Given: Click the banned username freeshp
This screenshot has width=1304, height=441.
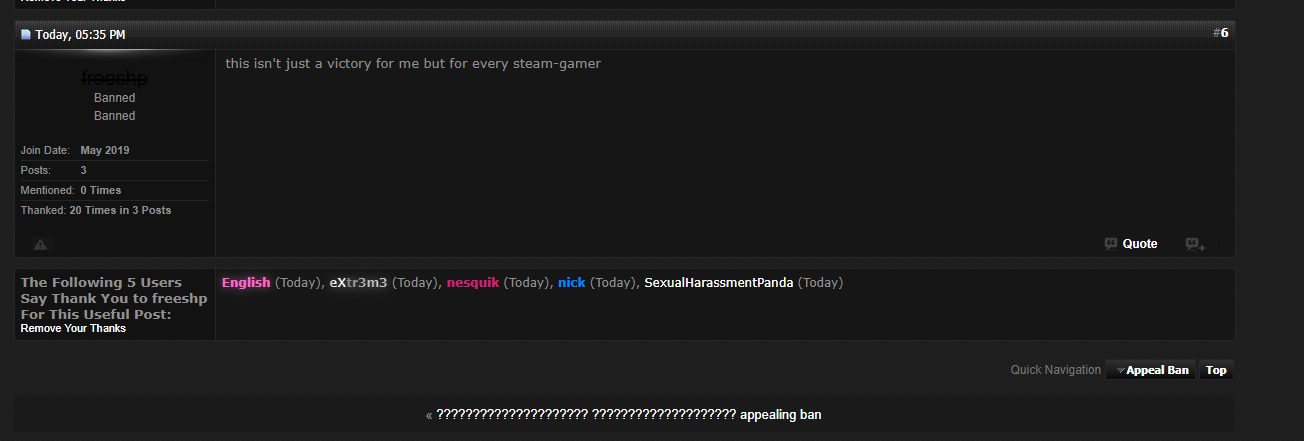Looking at the screenshot, I should [114, 78].
